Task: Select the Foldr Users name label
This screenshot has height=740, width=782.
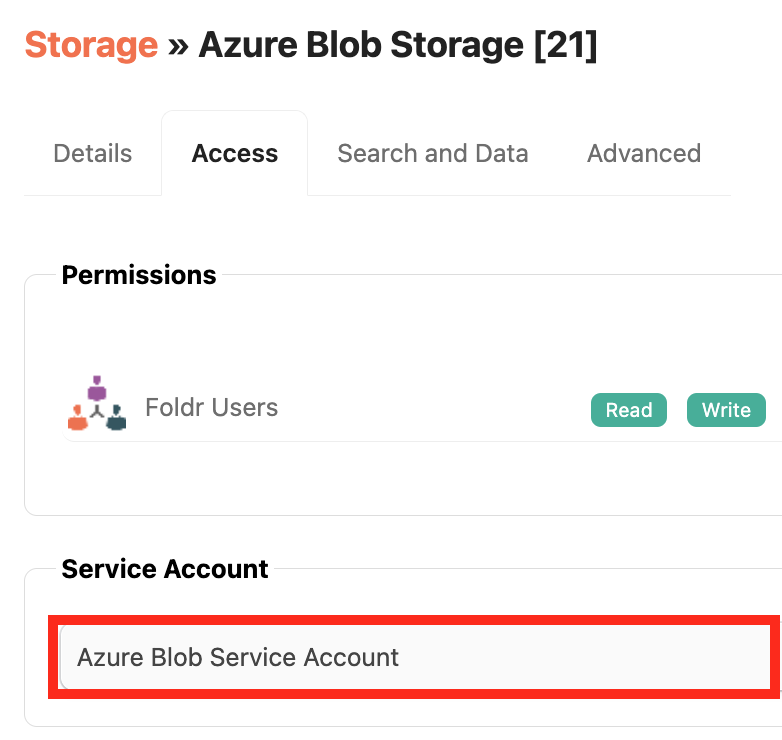Action: tap(211, 408)
